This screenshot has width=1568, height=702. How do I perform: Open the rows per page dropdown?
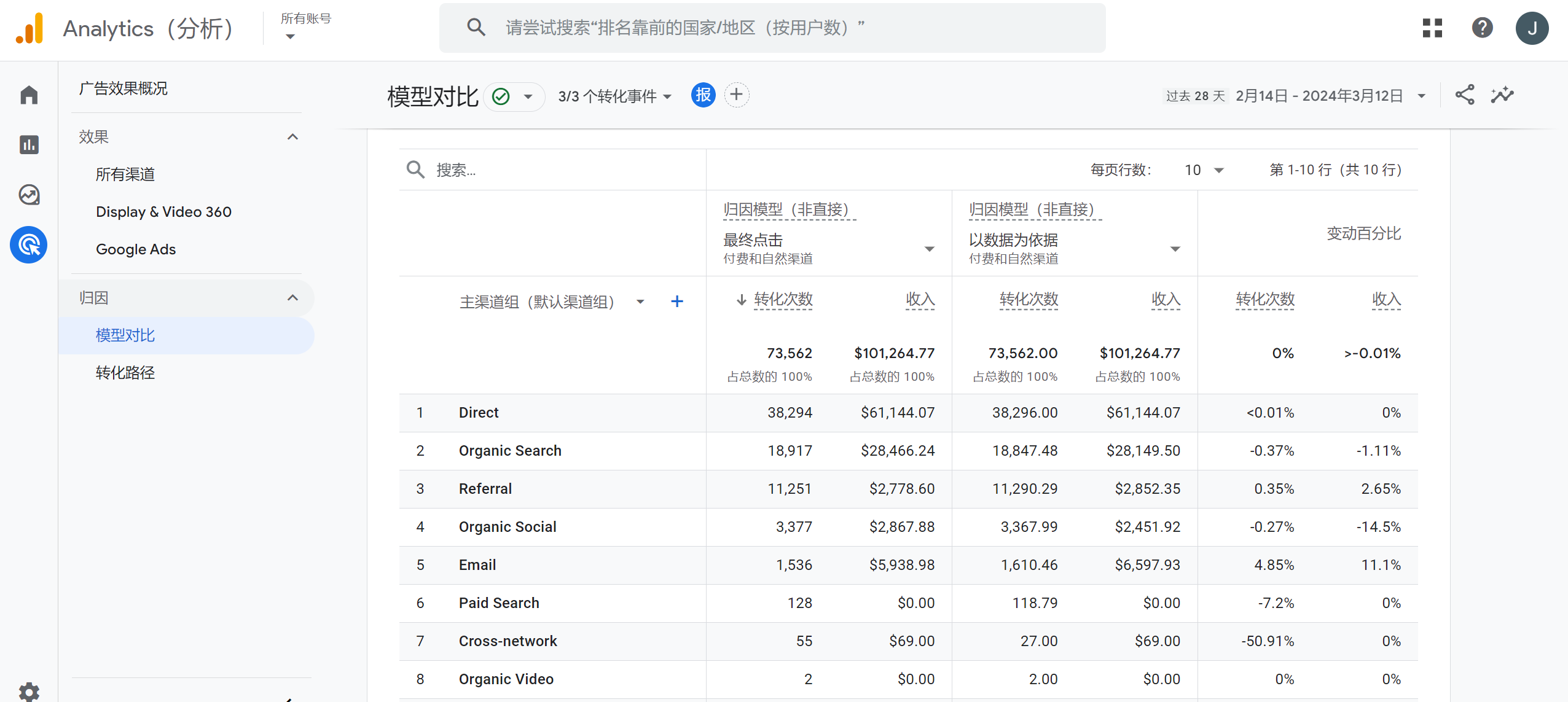(x=1204, y=170)
